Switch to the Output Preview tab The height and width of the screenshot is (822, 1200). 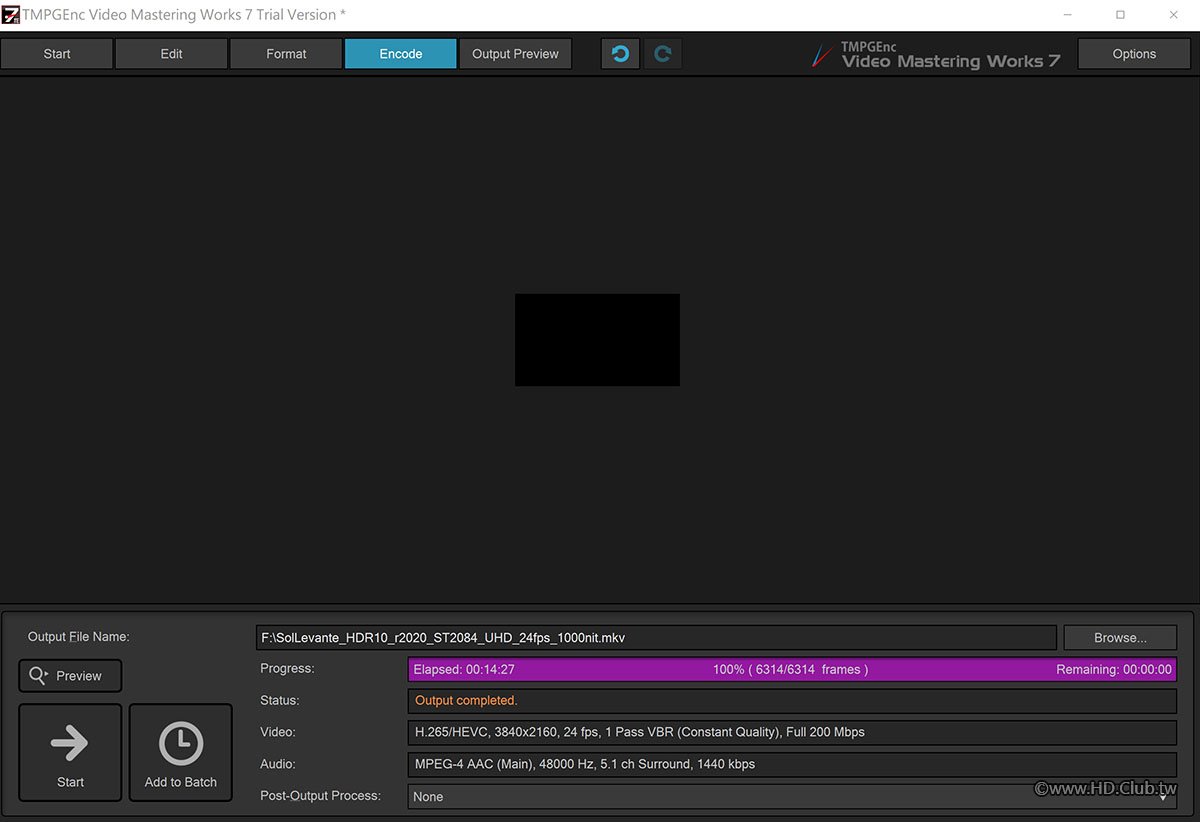click(515, 54)
